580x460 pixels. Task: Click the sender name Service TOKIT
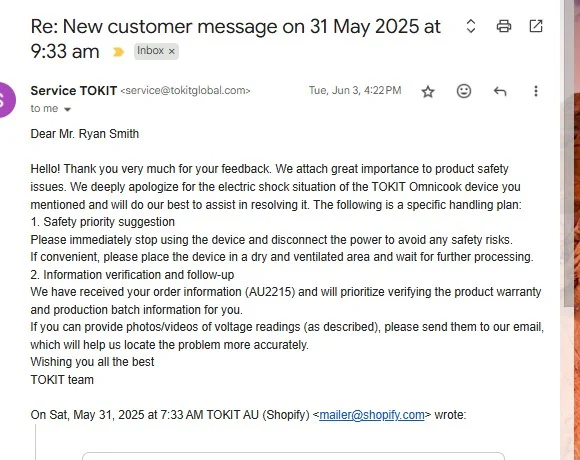pos(74,91)
